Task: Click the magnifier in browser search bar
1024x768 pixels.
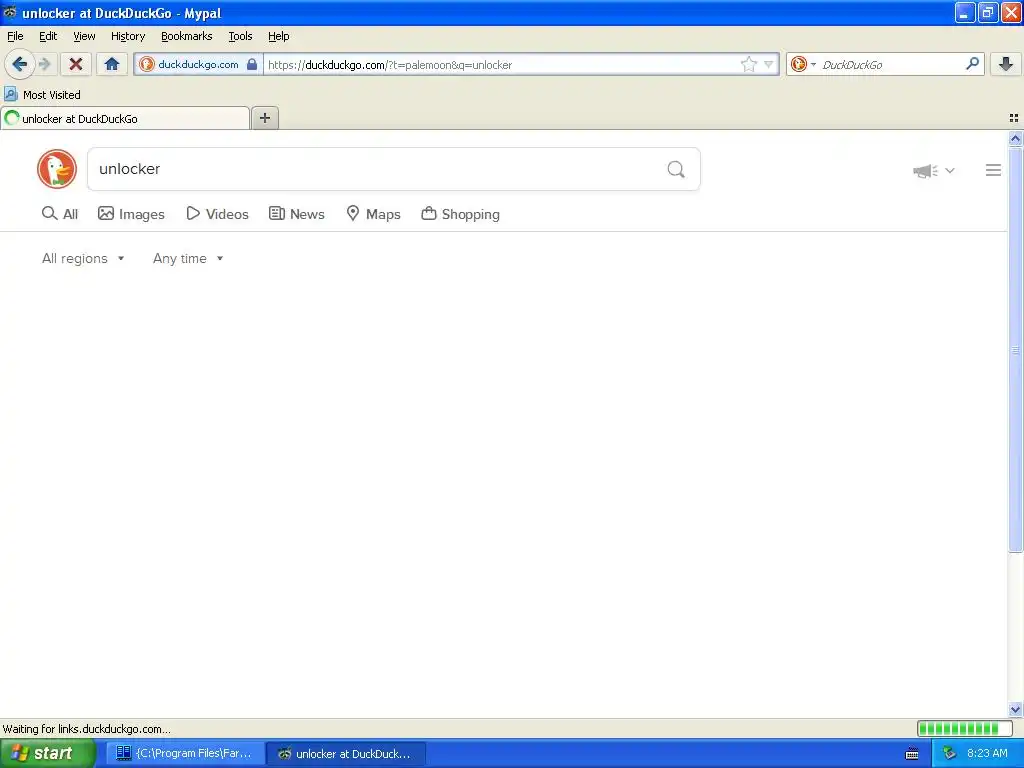Action: 972,63
